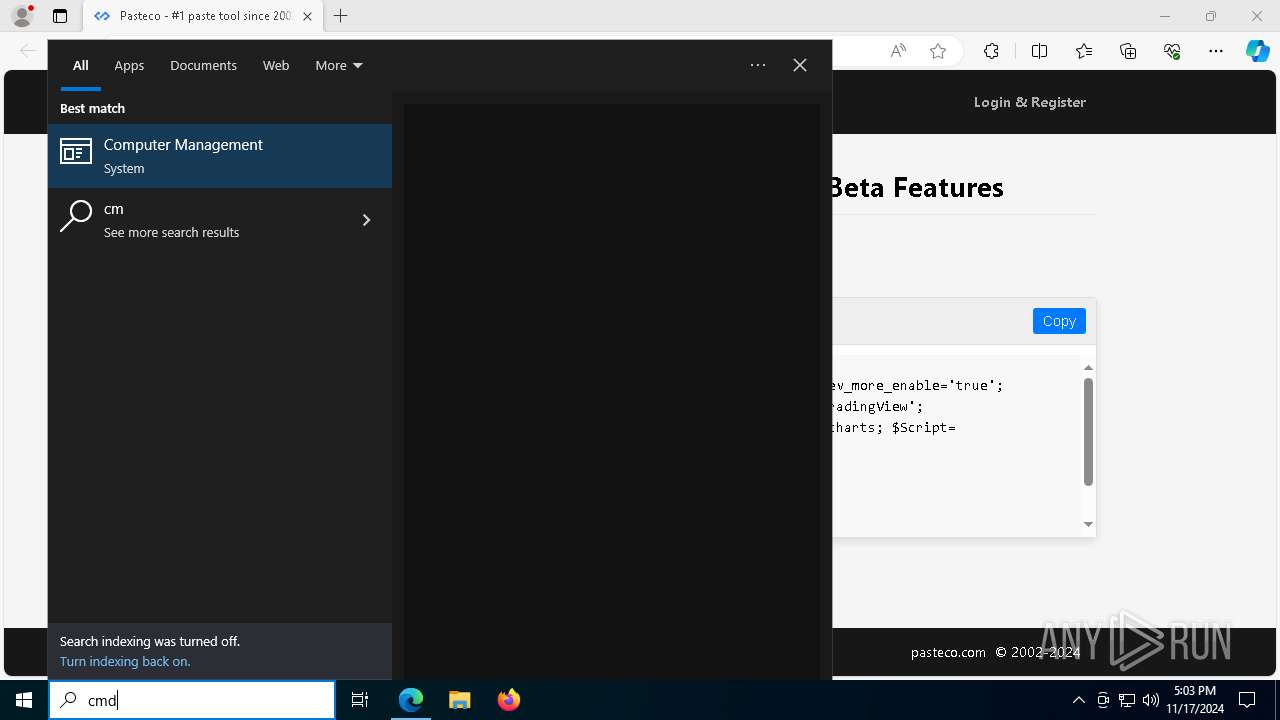Click the taskbar search box with cmd
The image size is (1280, 720).
coord(192,700)
